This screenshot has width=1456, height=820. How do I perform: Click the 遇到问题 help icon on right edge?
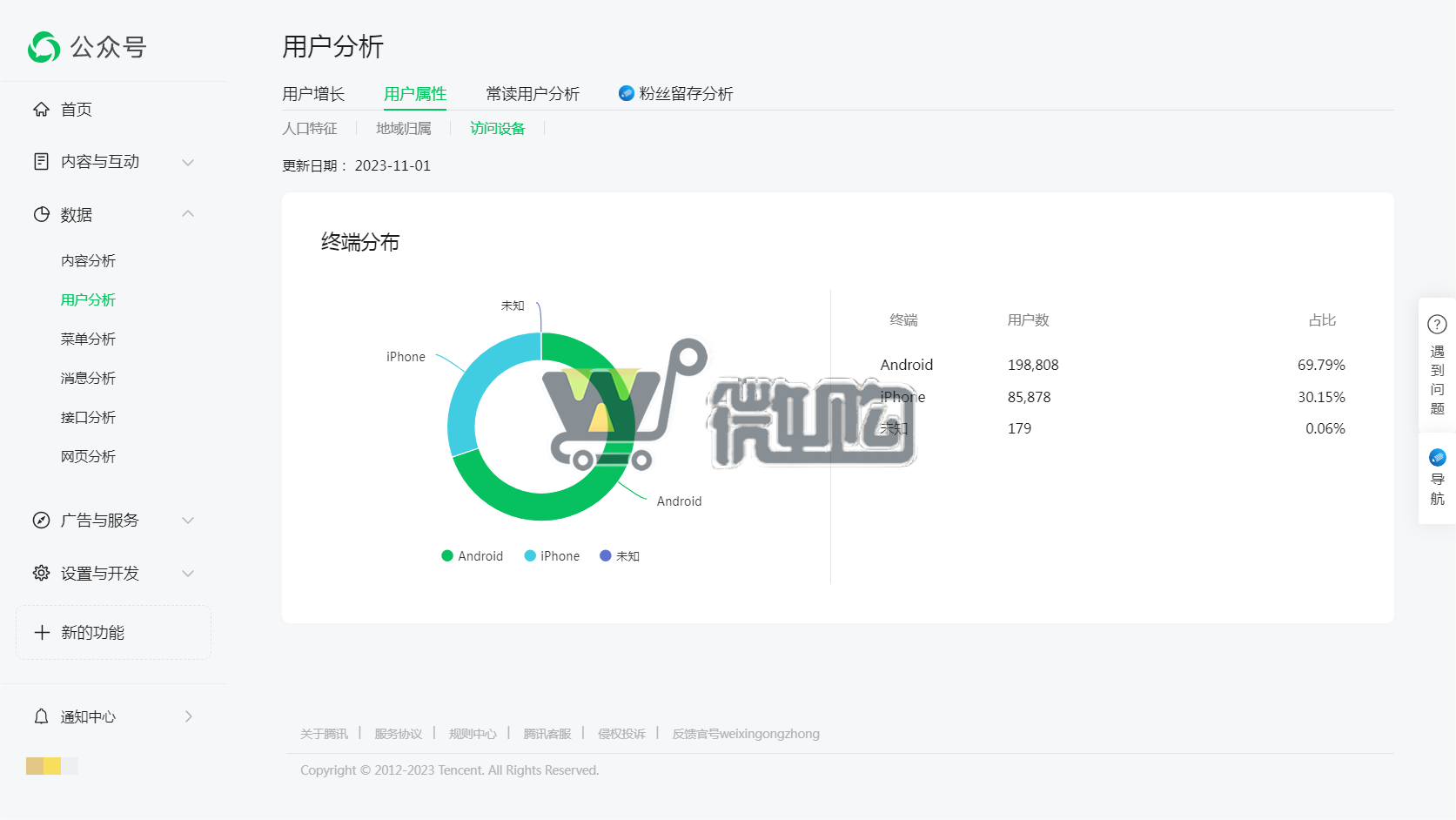click(1436, 323)
